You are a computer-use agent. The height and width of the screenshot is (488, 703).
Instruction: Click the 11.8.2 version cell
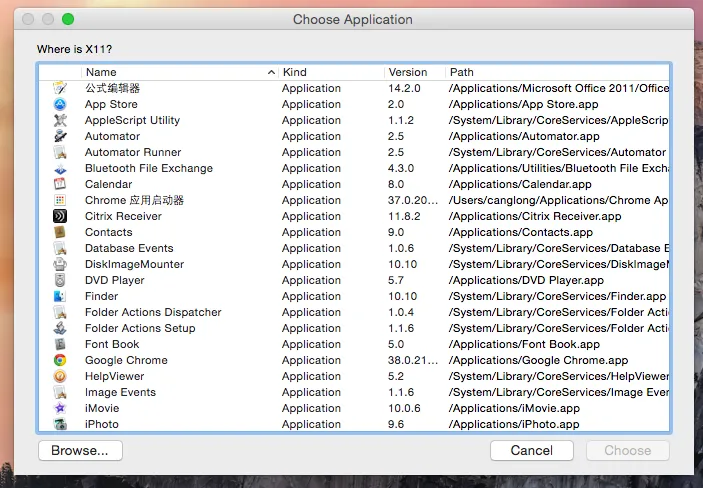[404, 216]
